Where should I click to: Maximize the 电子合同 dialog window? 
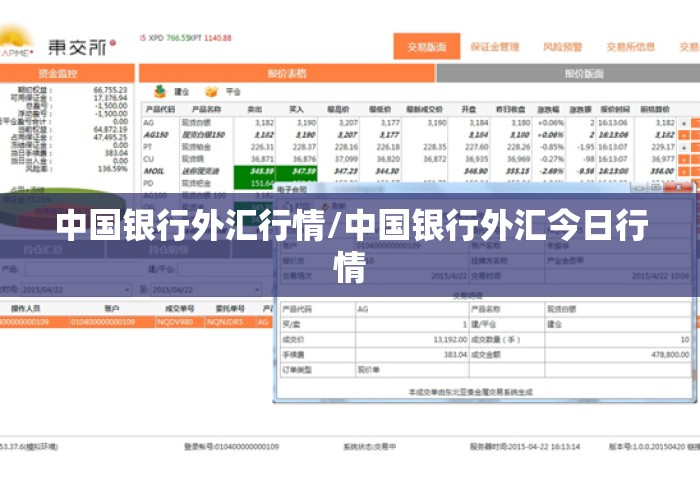point(655,187)
